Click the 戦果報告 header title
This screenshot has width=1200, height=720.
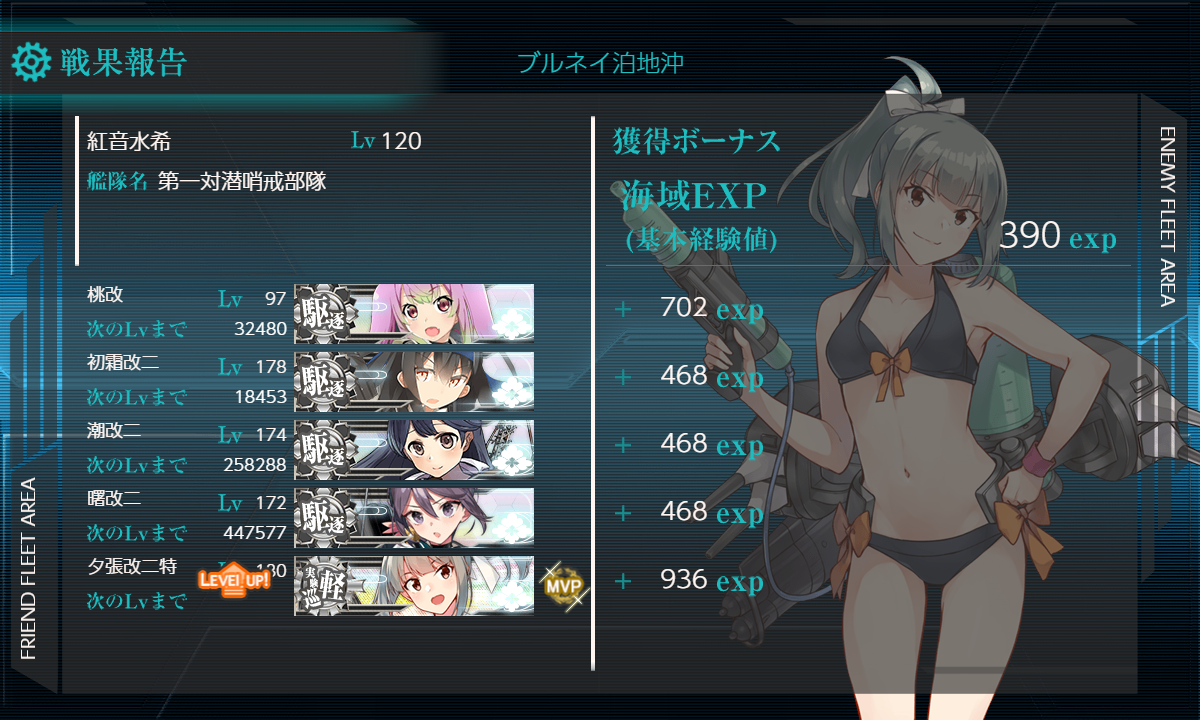pyautogui.click(x=123, y=62)
